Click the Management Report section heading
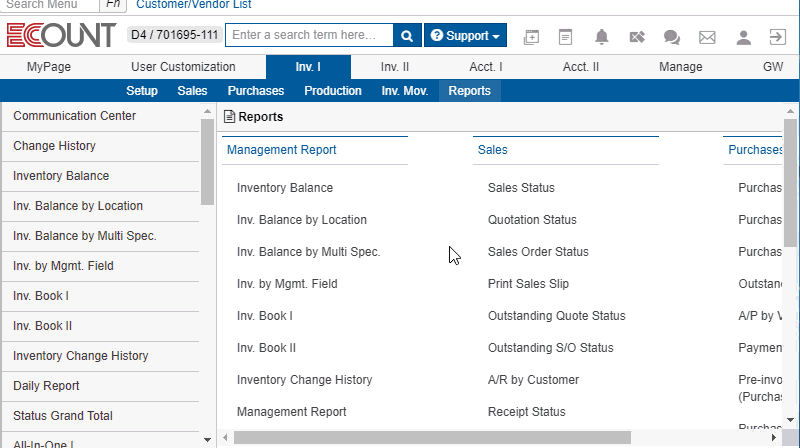 282,150
